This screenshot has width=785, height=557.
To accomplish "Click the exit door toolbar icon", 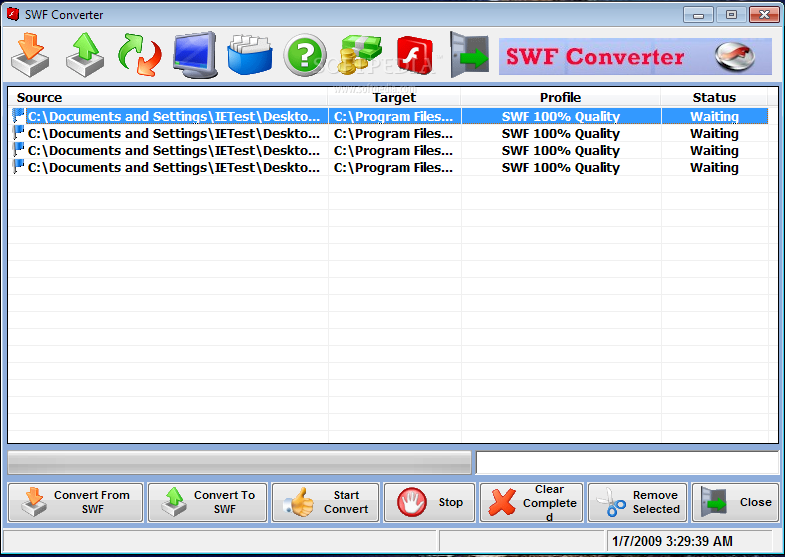I will tap(469, 55).
